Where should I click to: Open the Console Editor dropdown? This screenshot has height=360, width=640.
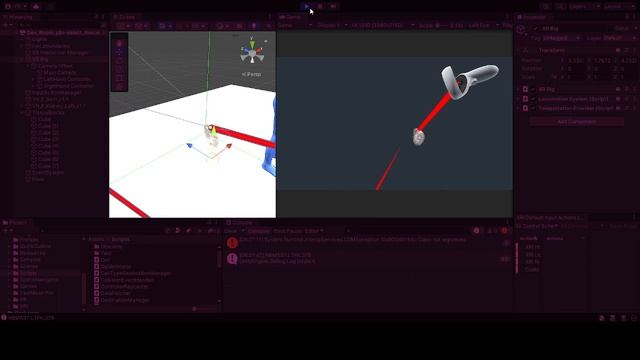[x=314, y=231]
